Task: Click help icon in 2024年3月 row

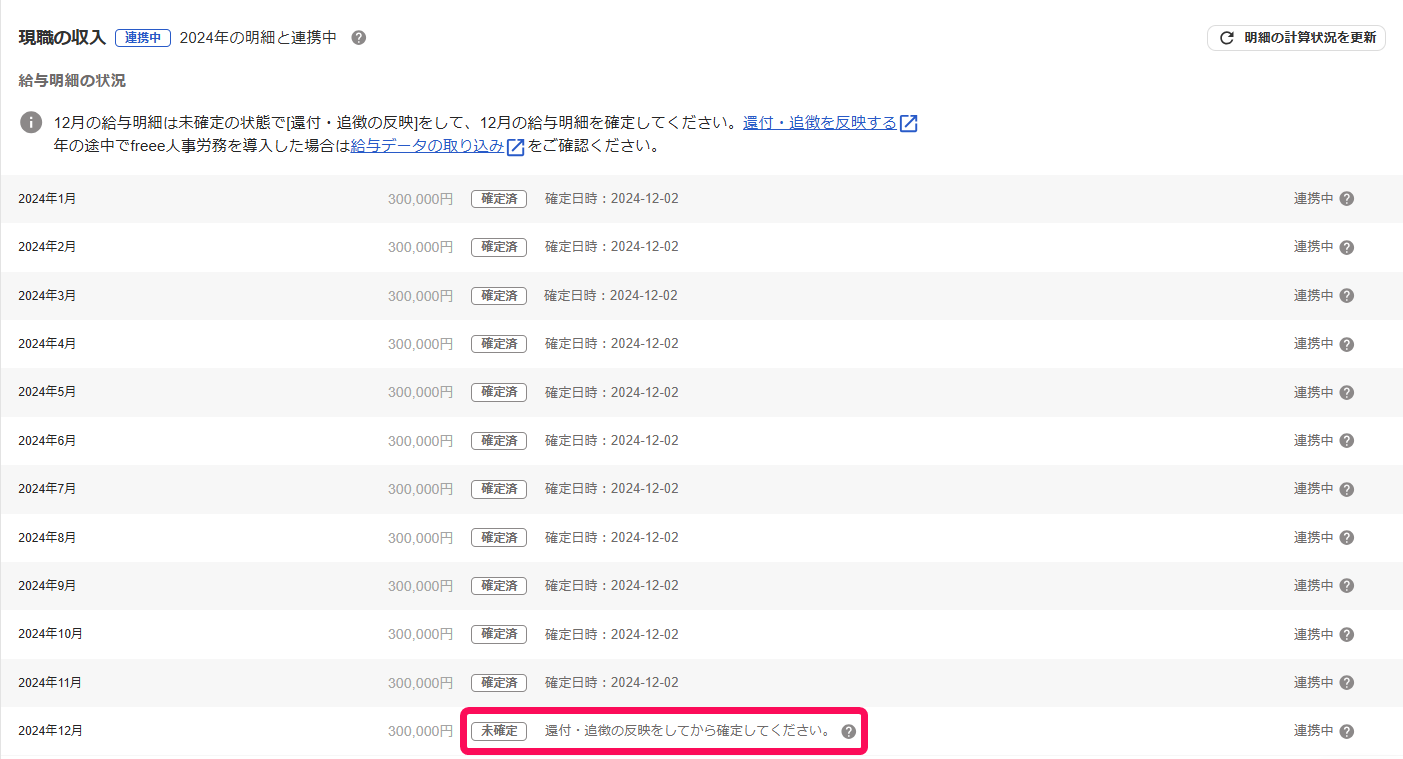Action: (x=1347, y=296)
